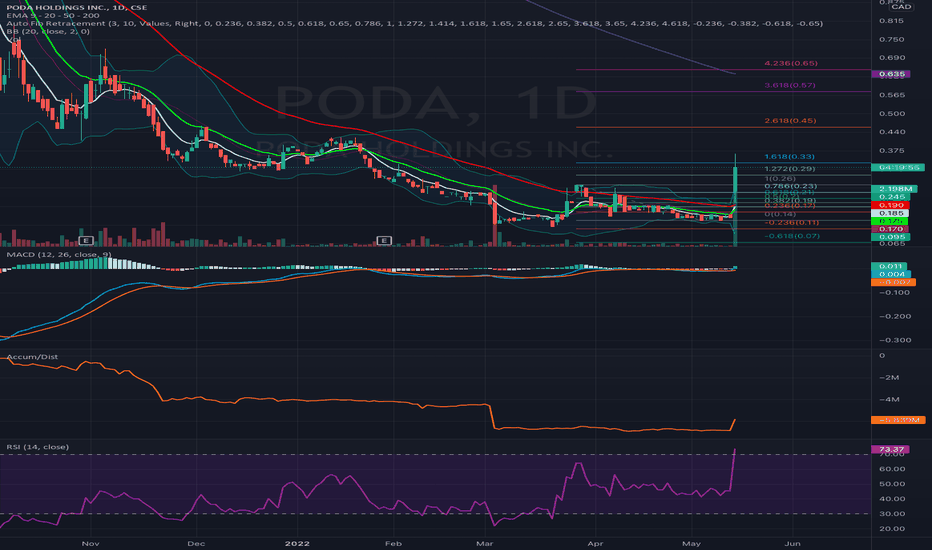Click the 73.37 RSI value label

point(890,450)
